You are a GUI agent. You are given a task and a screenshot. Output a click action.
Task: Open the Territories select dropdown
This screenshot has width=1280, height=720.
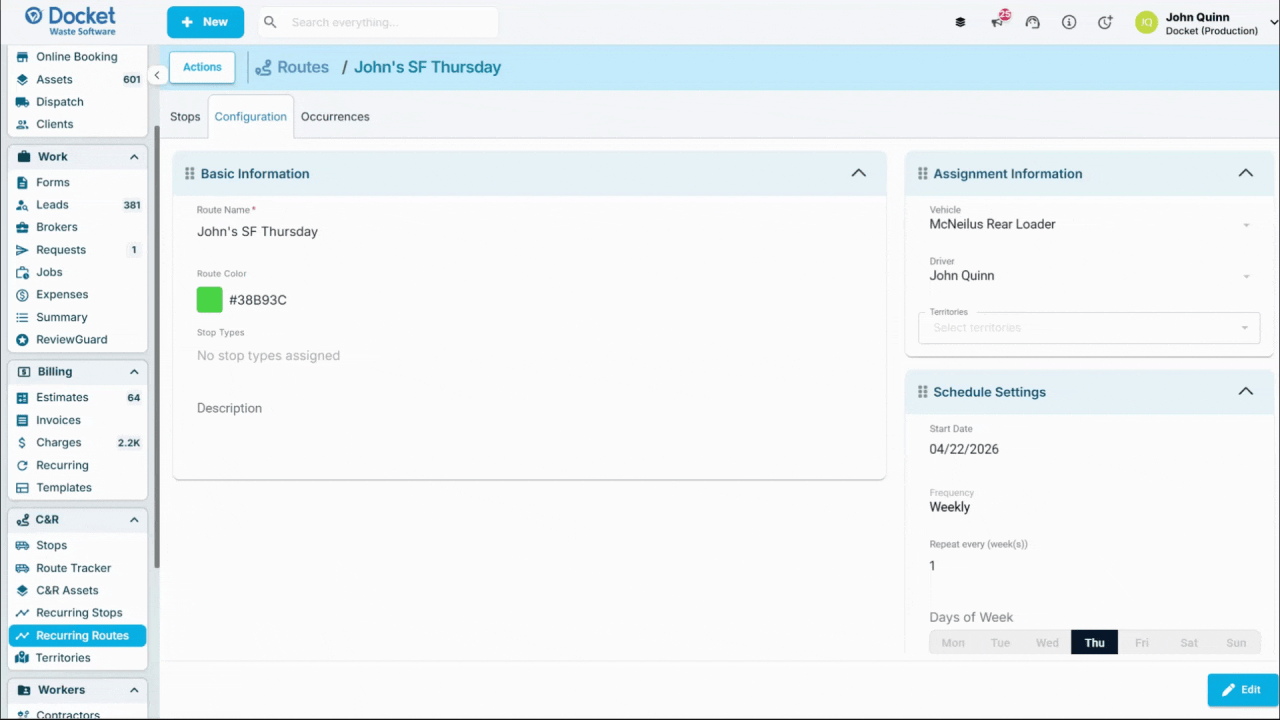[1089, 327]
